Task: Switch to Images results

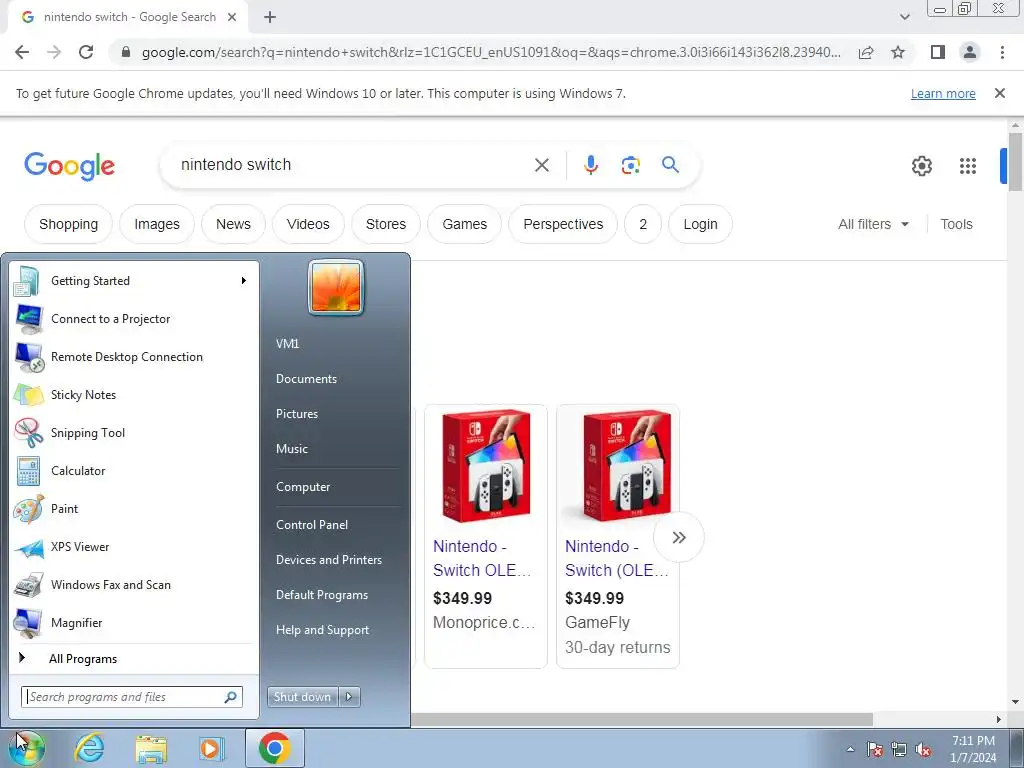Action: coord(157,224)
